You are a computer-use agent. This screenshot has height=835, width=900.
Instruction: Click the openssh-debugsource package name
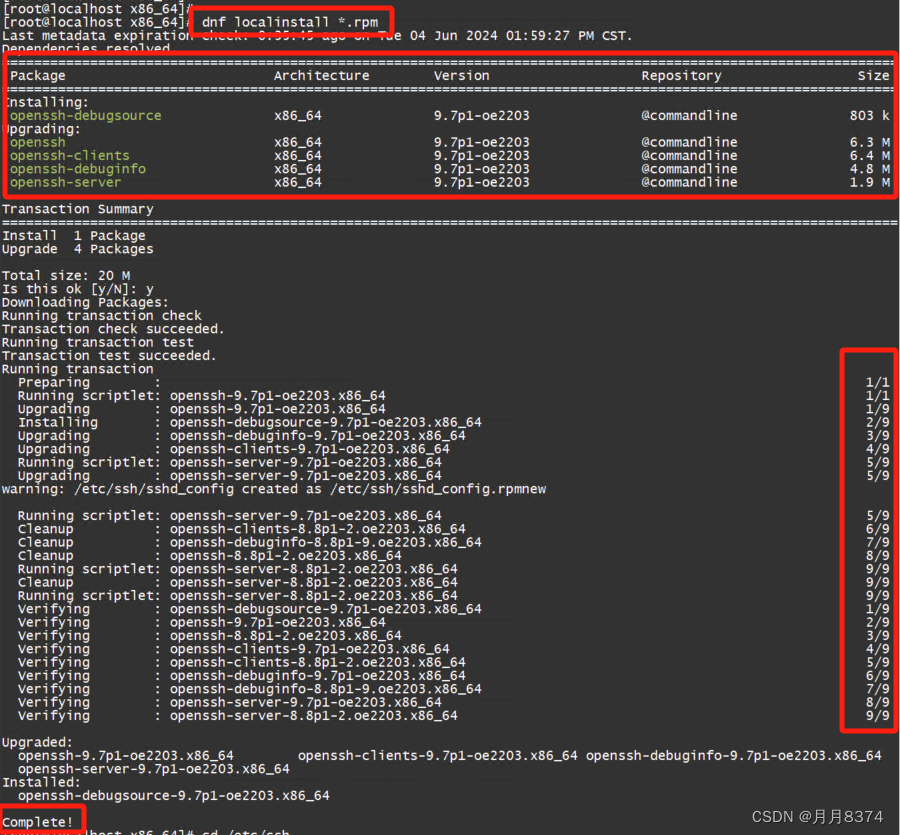[x=84, y=115]
